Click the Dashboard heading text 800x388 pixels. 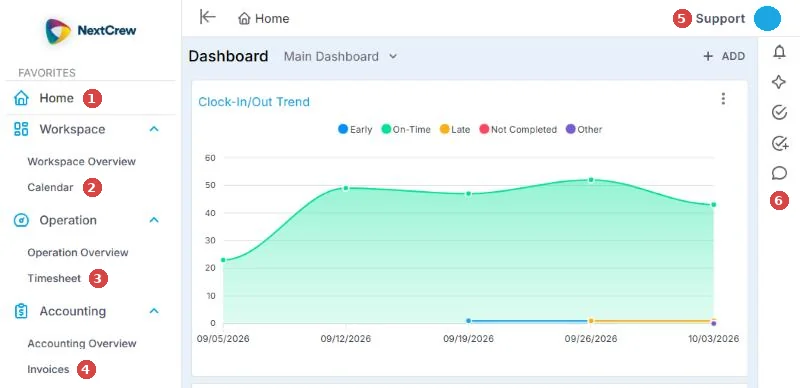pos(228,56)
